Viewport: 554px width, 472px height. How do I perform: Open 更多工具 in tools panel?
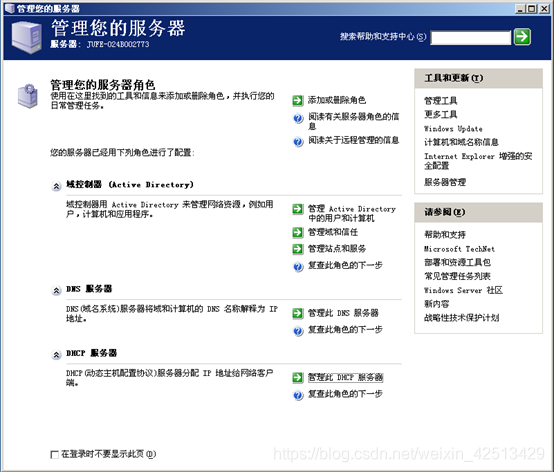click(441, 114)
